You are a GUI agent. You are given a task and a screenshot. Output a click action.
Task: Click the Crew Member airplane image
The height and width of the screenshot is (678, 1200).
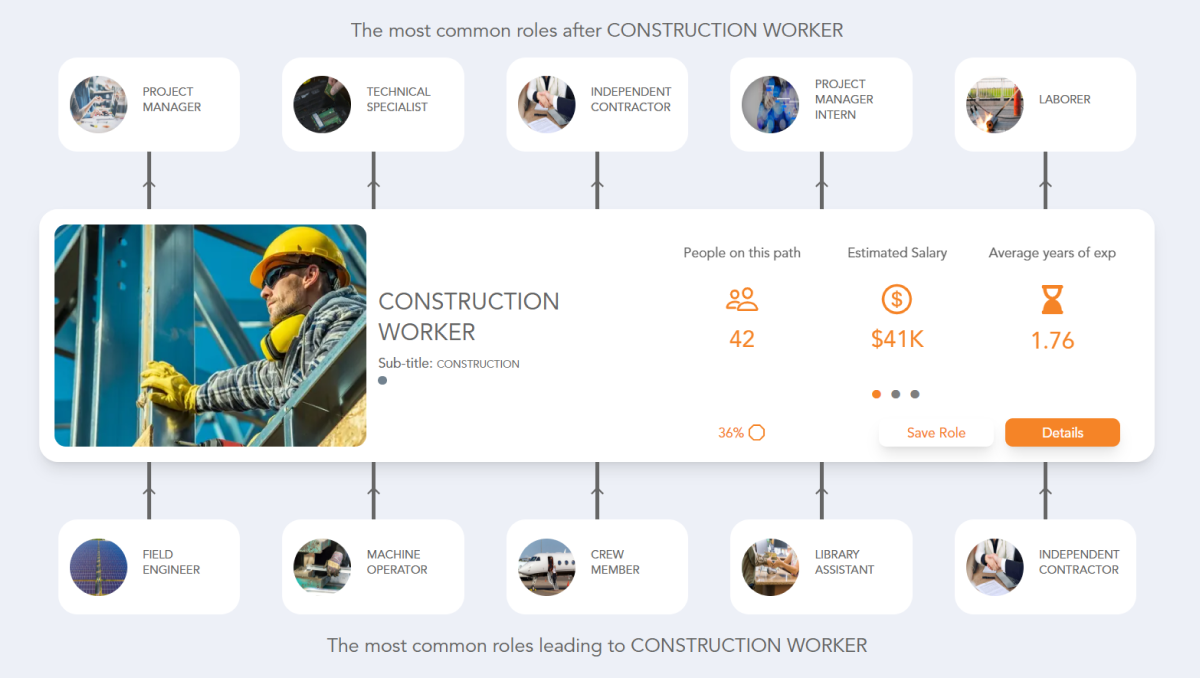point(546,566)
